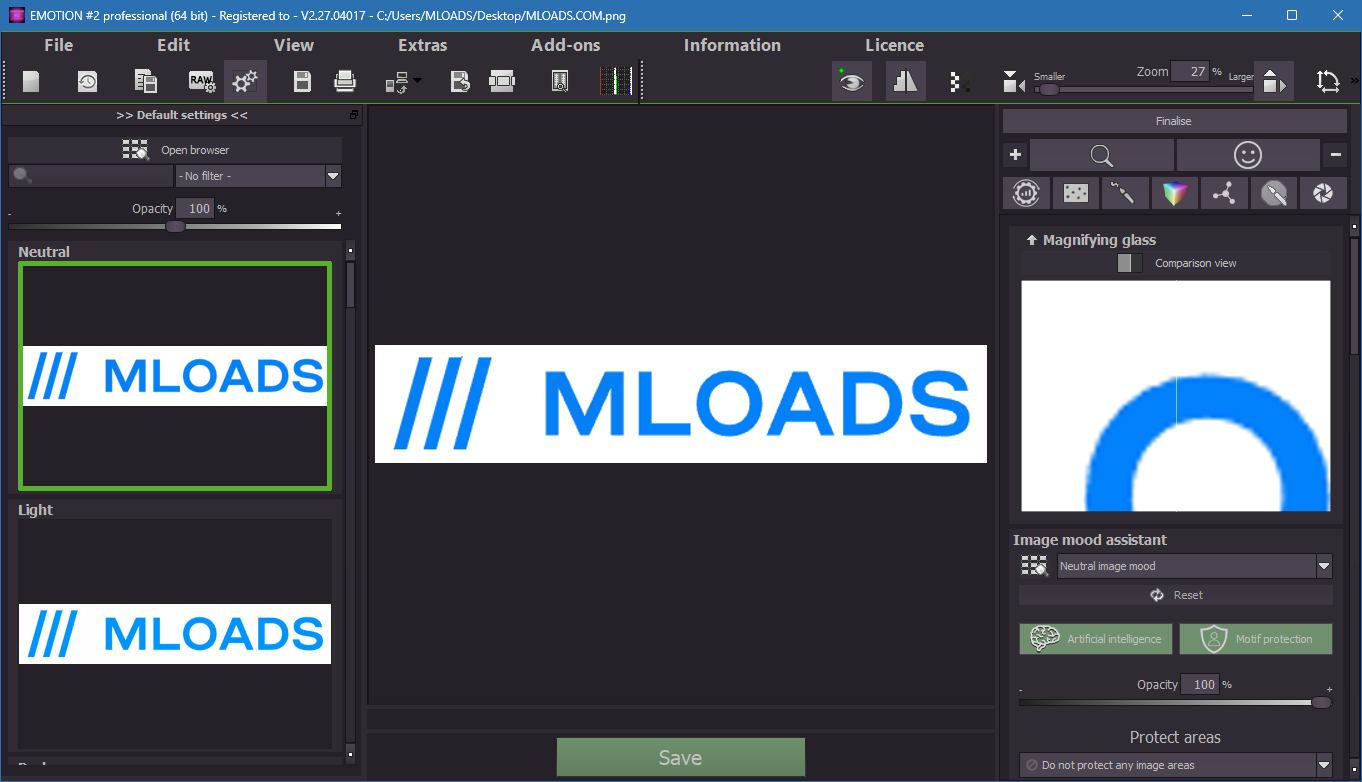Image resolution: width=1362 pixels, height=782 pixels.
Task: Open the RAW settings icon
Action: point(203,82)
